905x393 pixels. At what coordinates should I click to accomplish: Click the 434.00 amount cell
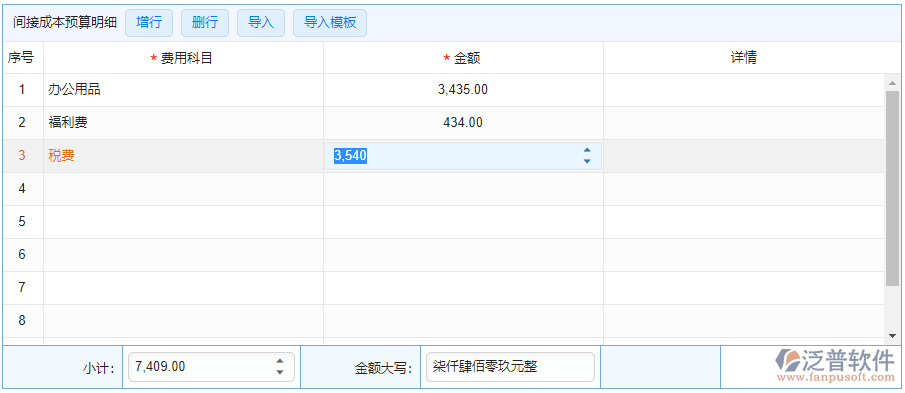point(463,123)
